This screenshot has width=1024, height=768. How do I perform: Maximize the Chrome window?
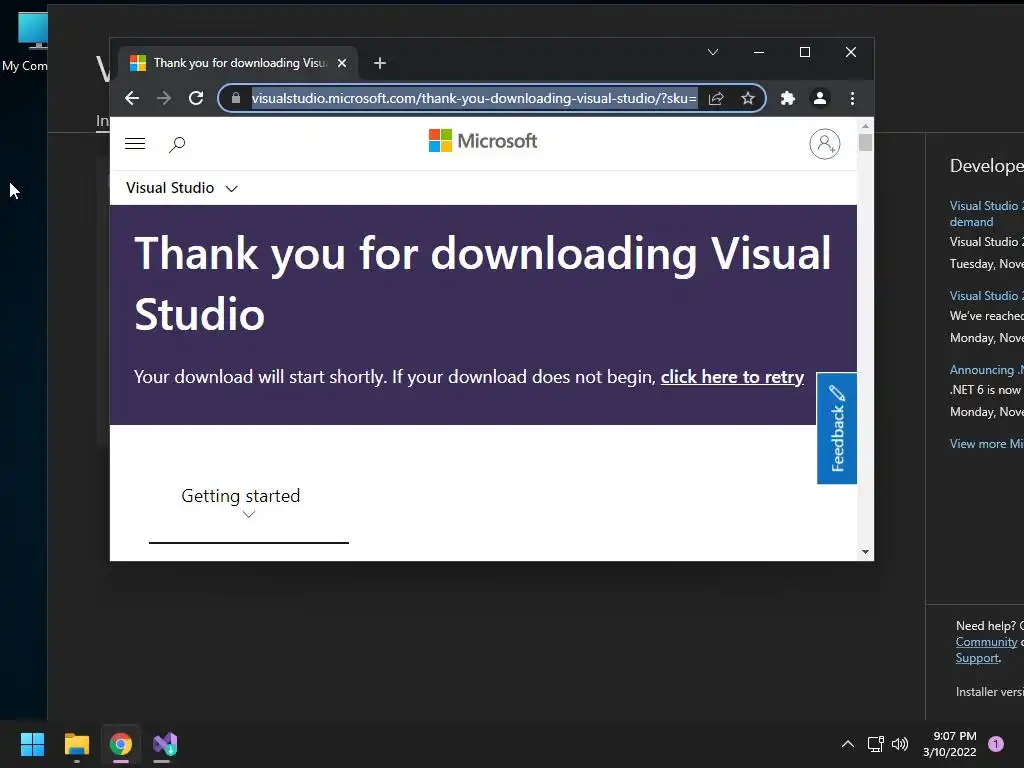point(805,52)
